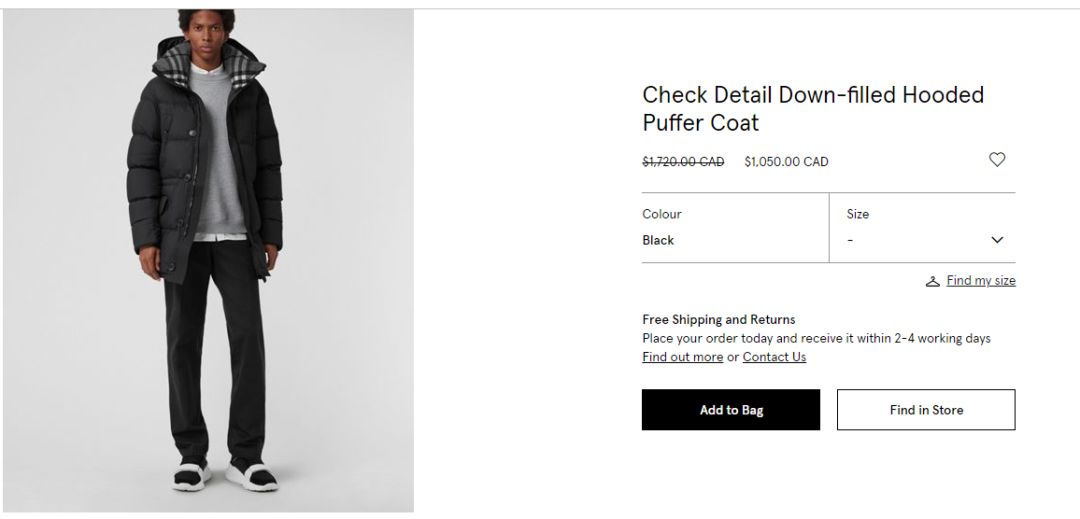The image size is (1080, 519).
Task: Click the heart wishlist icon
Action: pyautogui.click(x=997, y=160)
